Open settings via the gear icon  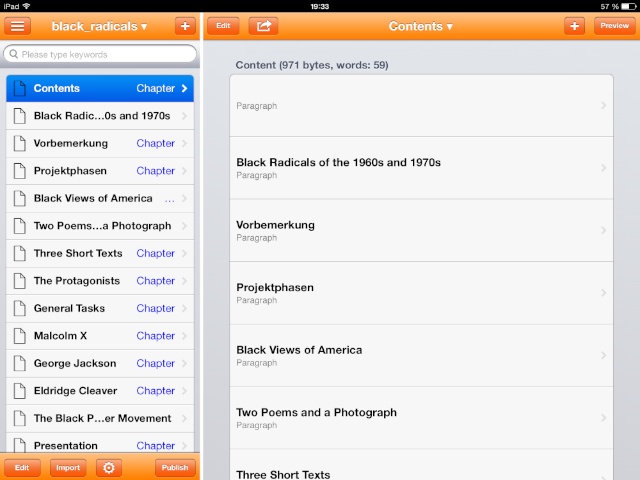tap(109, 467)
